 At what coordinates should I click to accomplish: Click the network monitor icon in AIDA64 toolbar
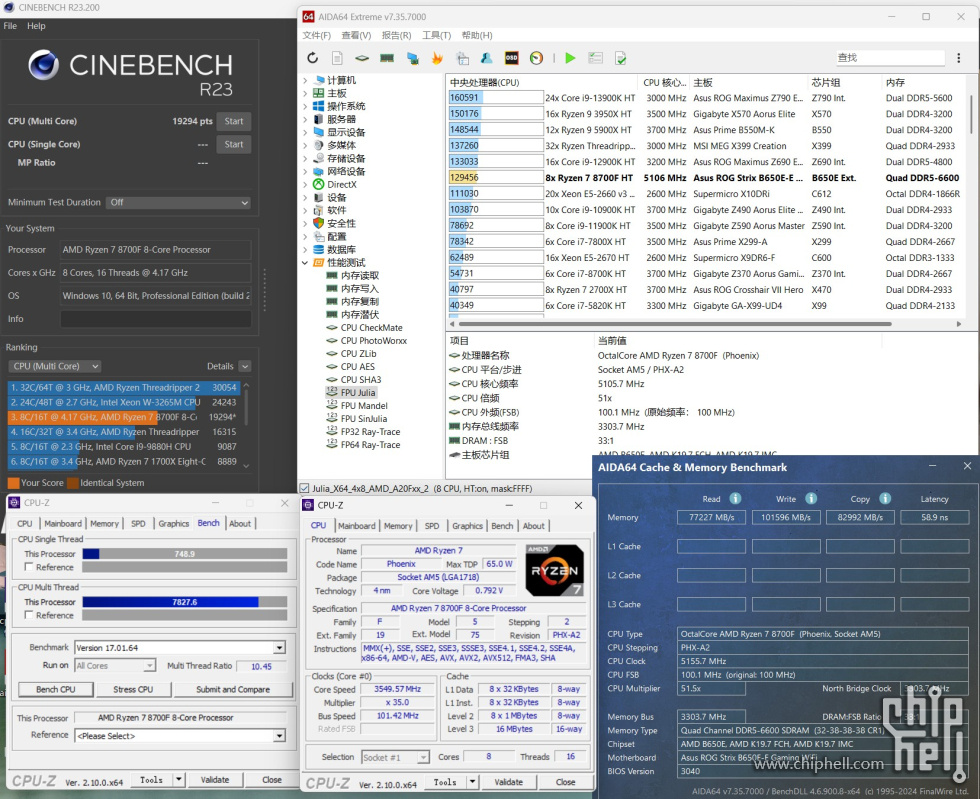click(x=412, y=58)
